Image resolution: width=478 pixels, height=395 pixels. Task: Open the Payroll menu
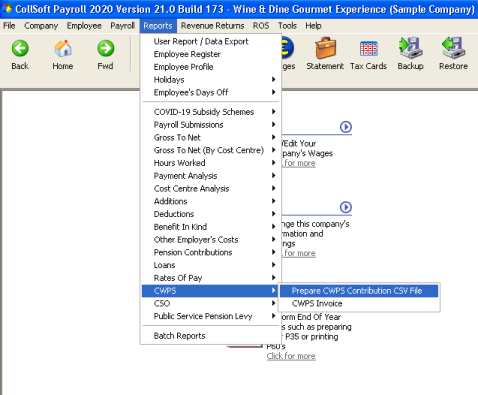123,26
